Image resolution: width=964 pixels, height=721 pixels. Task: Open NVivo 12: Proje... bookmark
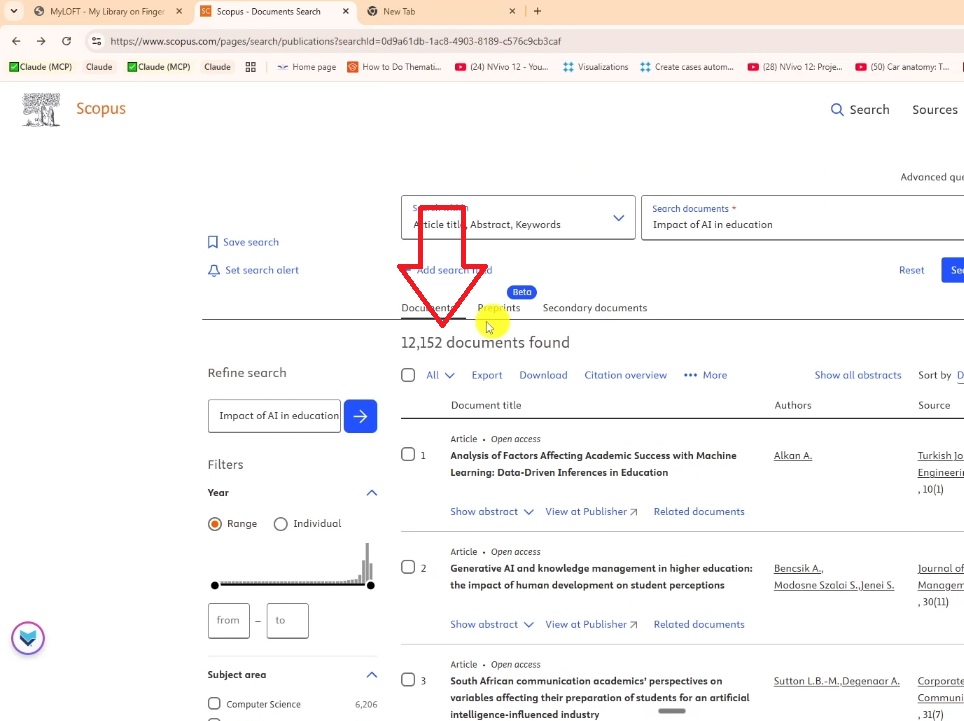[x=794, y=67]
